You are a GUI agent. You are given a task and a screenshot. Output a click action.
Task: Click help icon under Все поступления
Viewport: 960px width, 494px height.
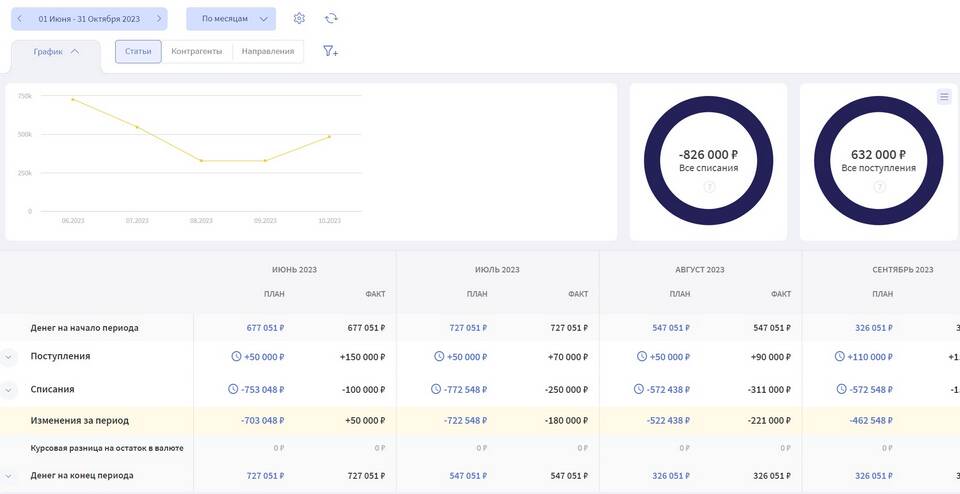[x=878, y=187]
